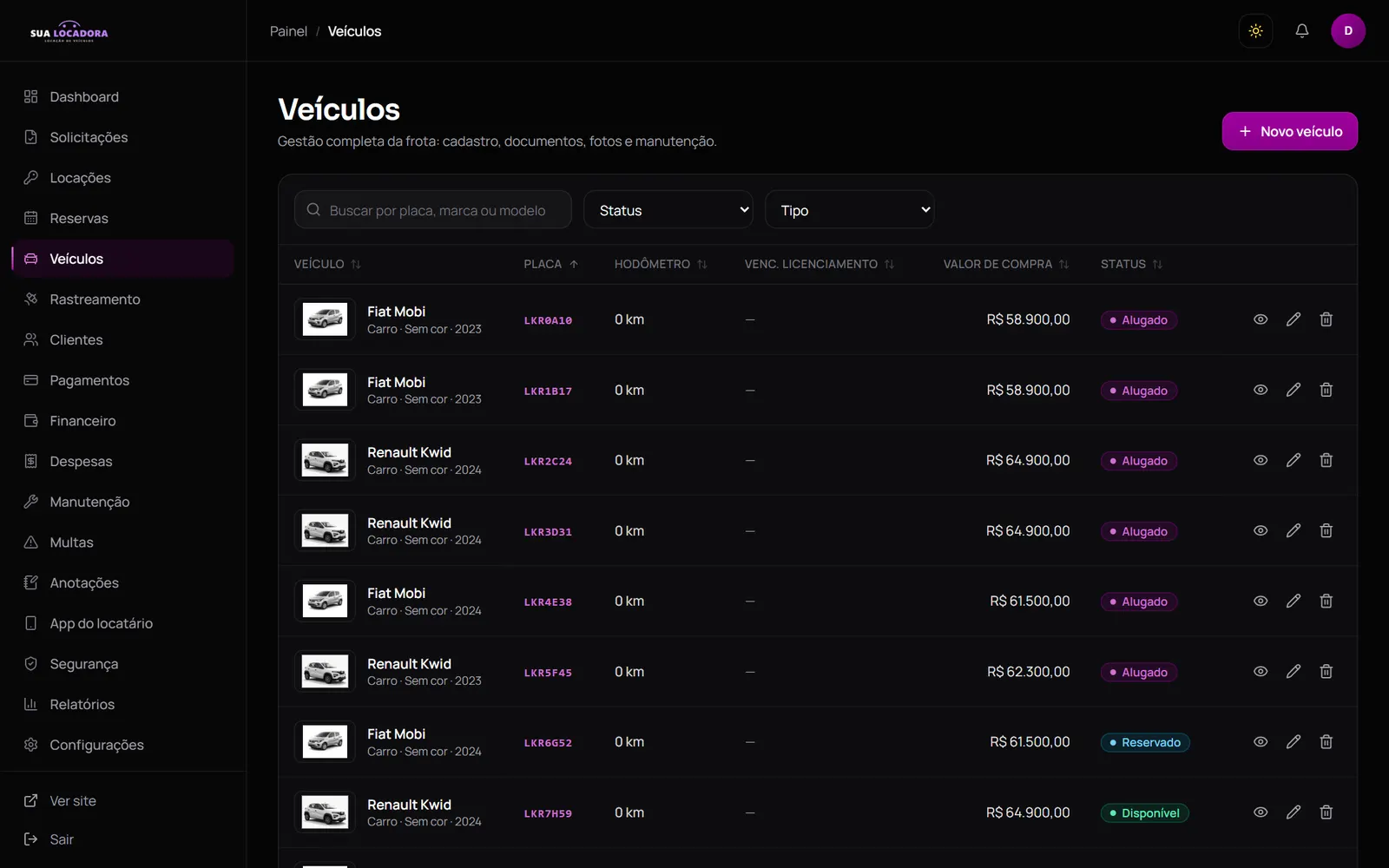Delete vehicle LKR3D31 with trash icon
The height and width of the screenshot is (868, 1389).
(x=1326, y=530)
